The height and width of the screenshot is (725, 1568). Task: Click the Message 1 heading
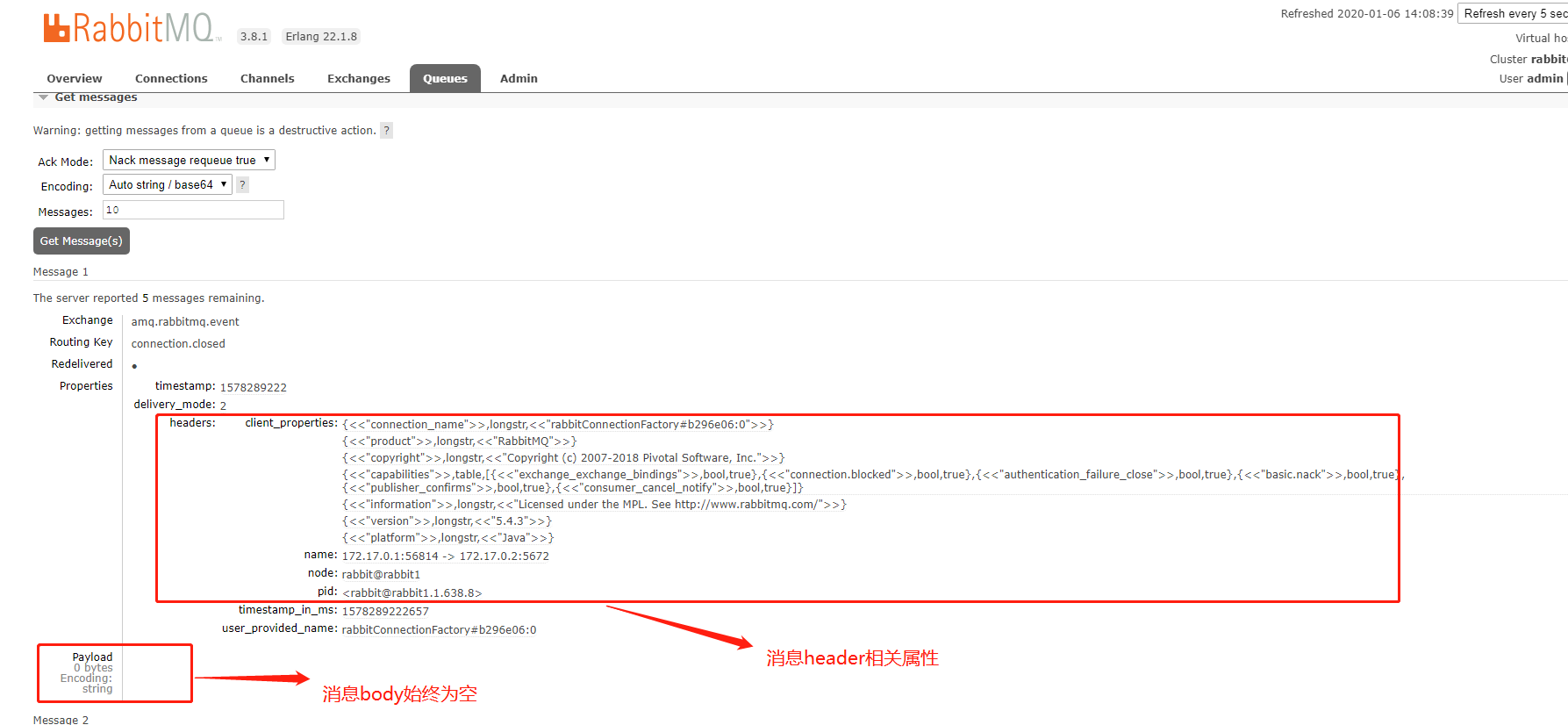click(61, 272)
